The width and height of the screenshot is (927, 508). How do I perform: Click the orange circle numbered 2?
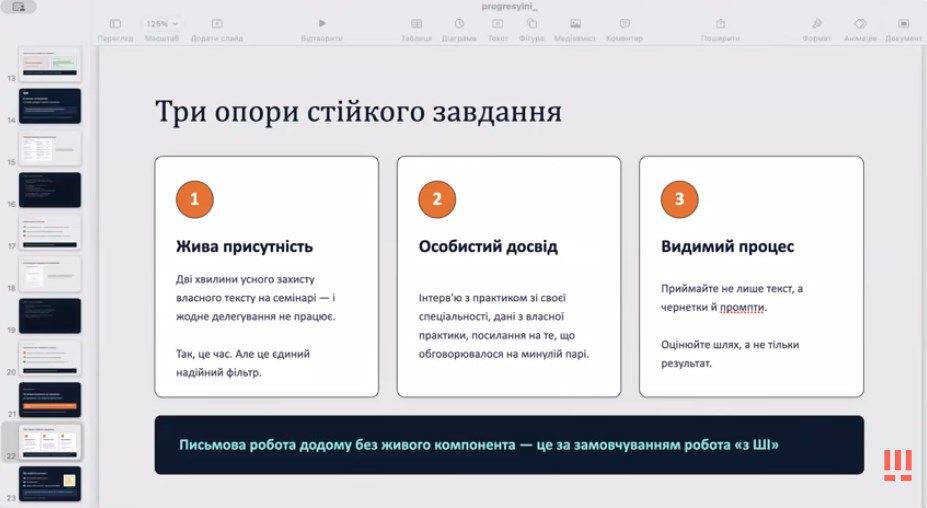tap(437, 199)
